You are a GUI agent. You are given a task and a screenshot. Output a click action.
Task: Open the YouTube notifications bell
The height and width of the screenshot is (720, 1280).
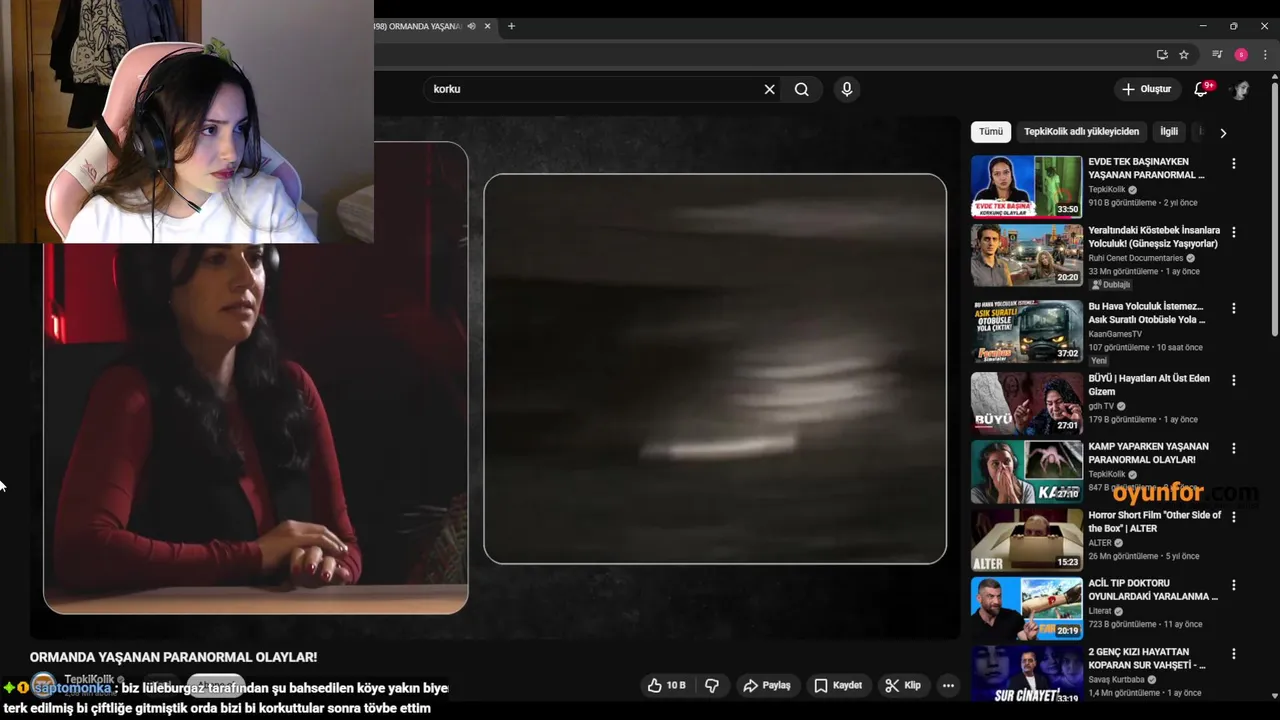pos(1201,89)
